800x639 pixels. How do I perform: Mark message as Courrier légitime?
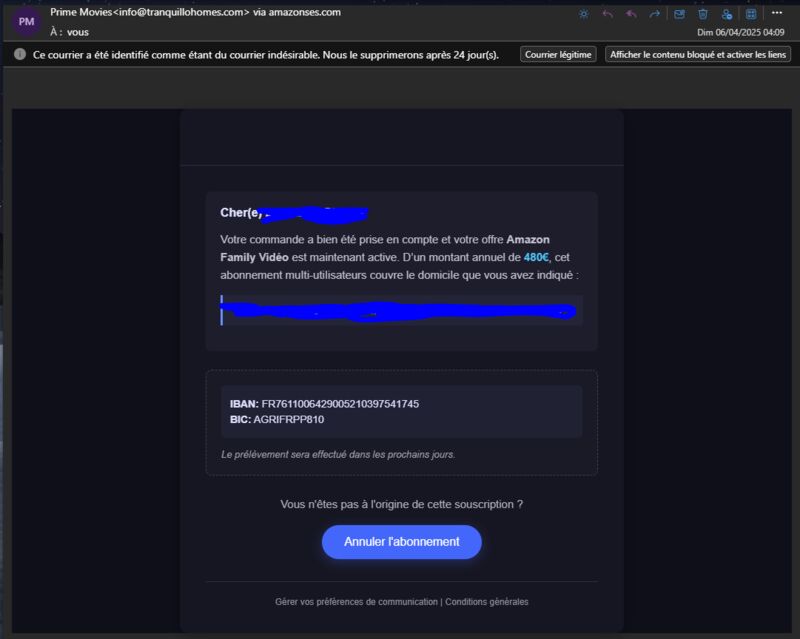coord(558,55)
